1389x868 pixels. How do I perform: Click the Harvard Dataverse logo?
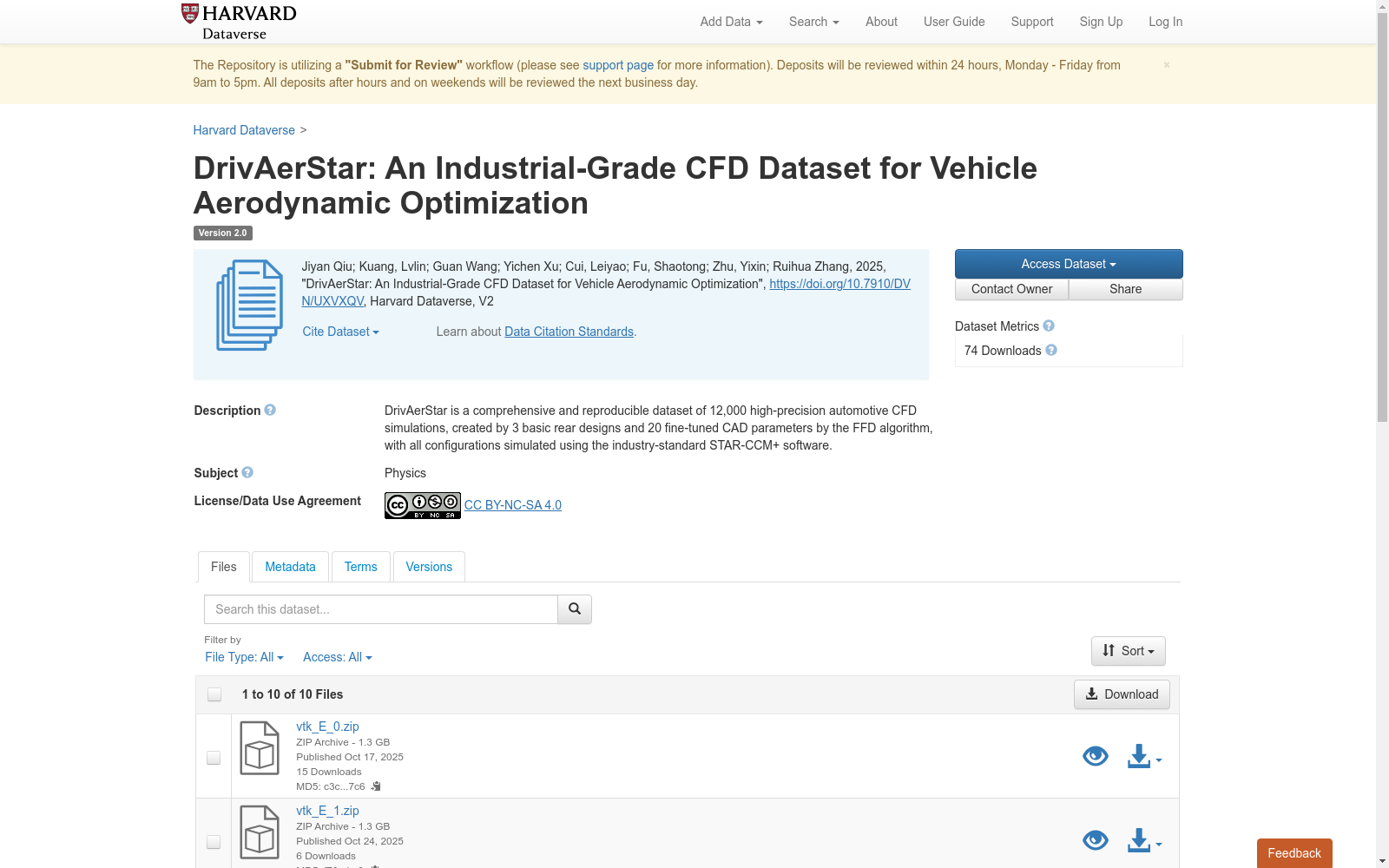click(239, 22)
